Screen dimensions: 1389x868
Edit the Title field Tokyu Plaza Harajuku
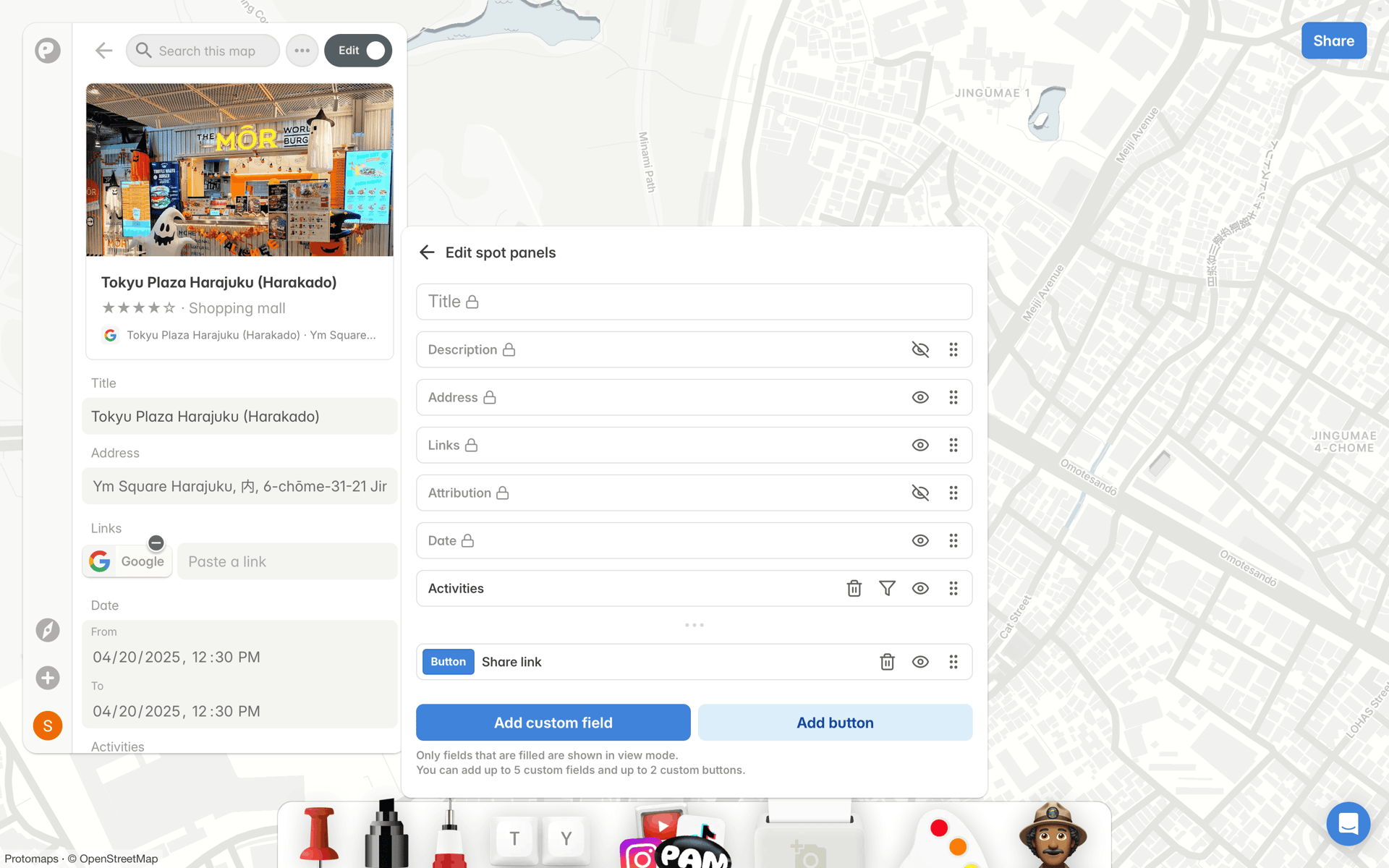tap(239, 417)
